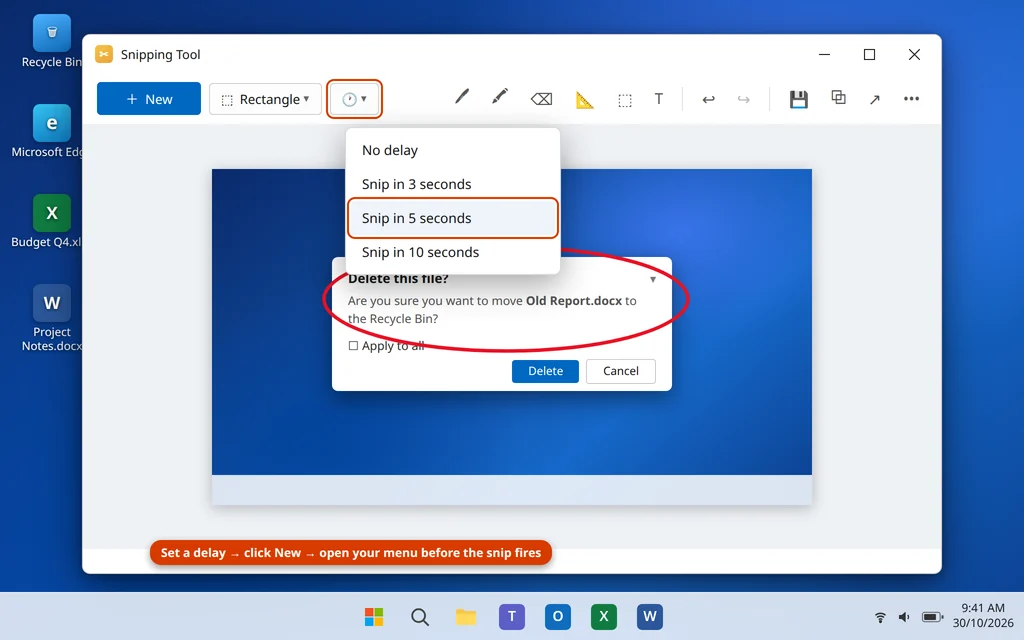Open Project Notes.docx desktop file
Screen dimensions: 1024x640
pyautogui.click(x=52, y=318)
